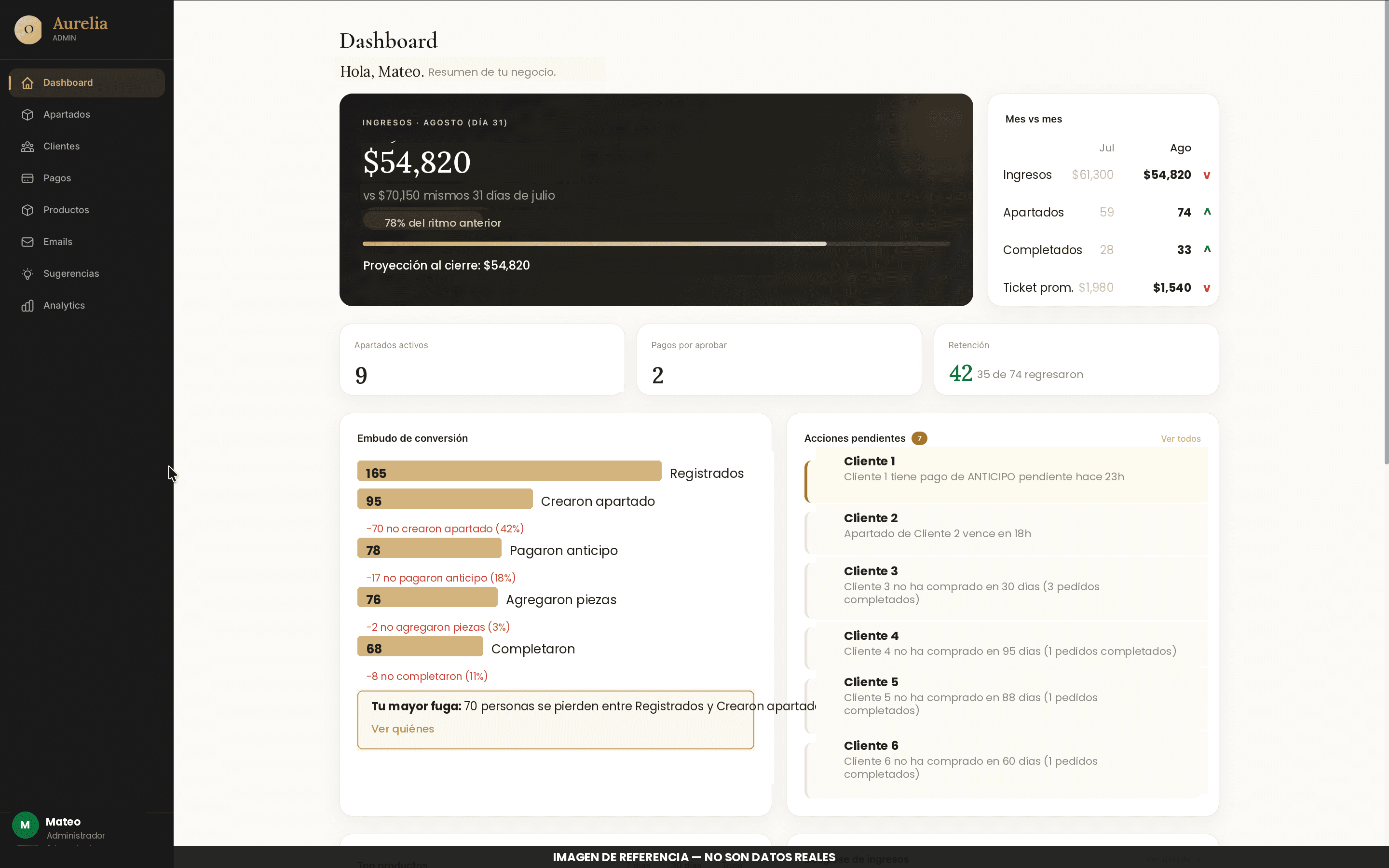The image size is (1389, 868).
Task: Open the Apartados menu item
Action: click(87, 114)
